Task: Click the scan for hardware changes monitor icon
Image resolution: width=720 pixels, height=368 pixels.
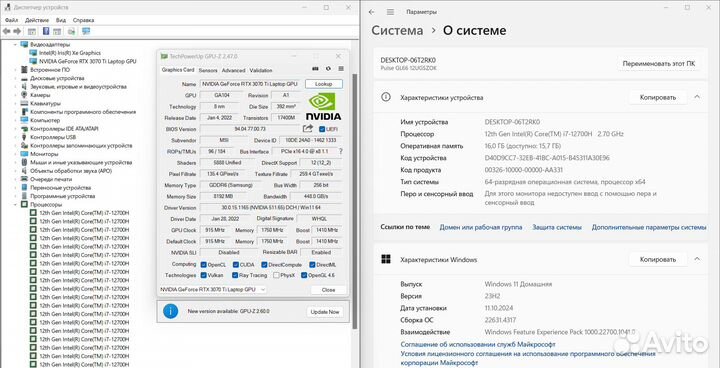Action: tap(86, 31)
